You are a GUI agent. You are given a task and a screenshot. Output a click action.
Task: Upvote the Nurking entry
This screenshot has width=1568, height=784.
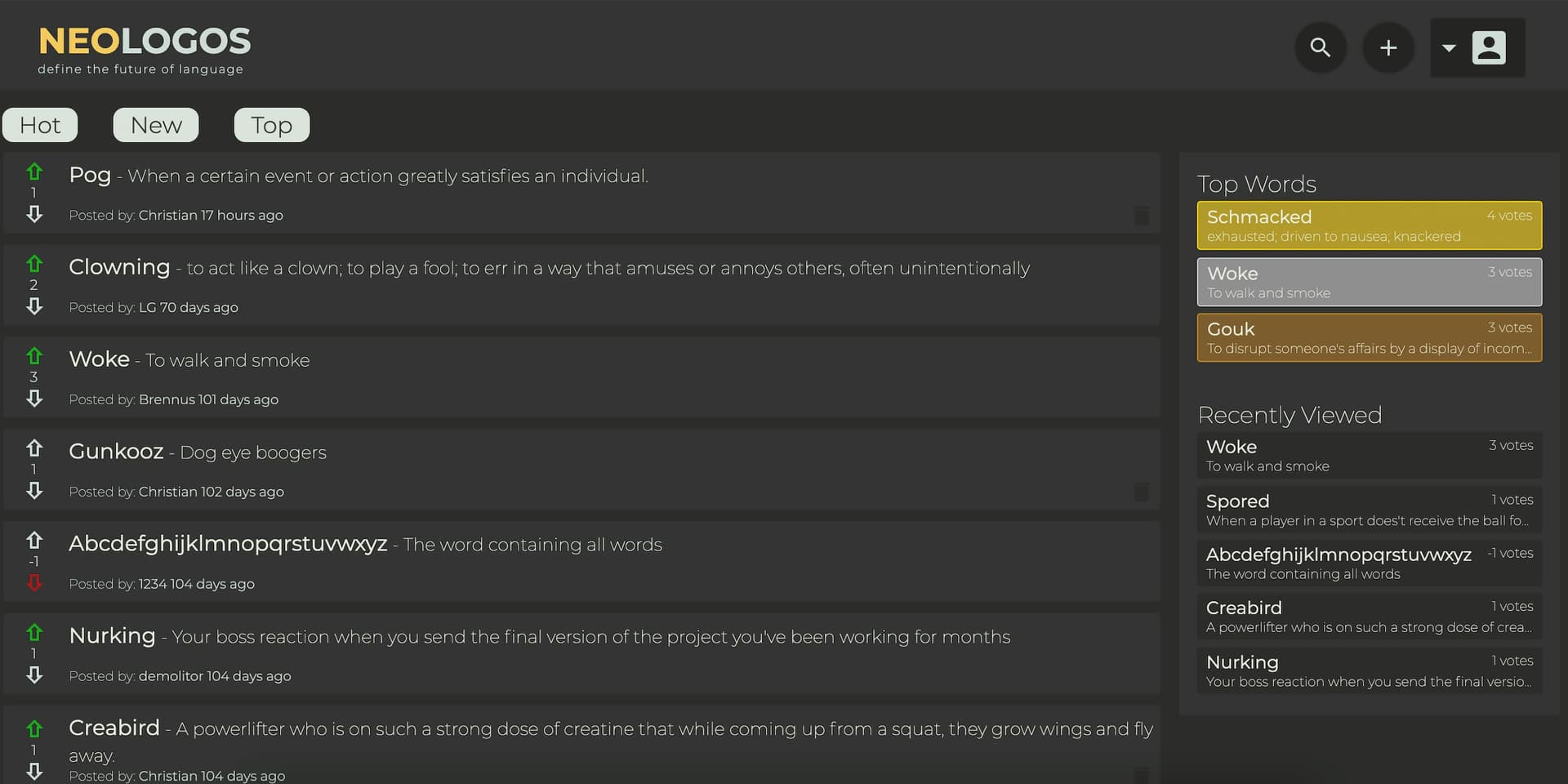tap(34, 633)
